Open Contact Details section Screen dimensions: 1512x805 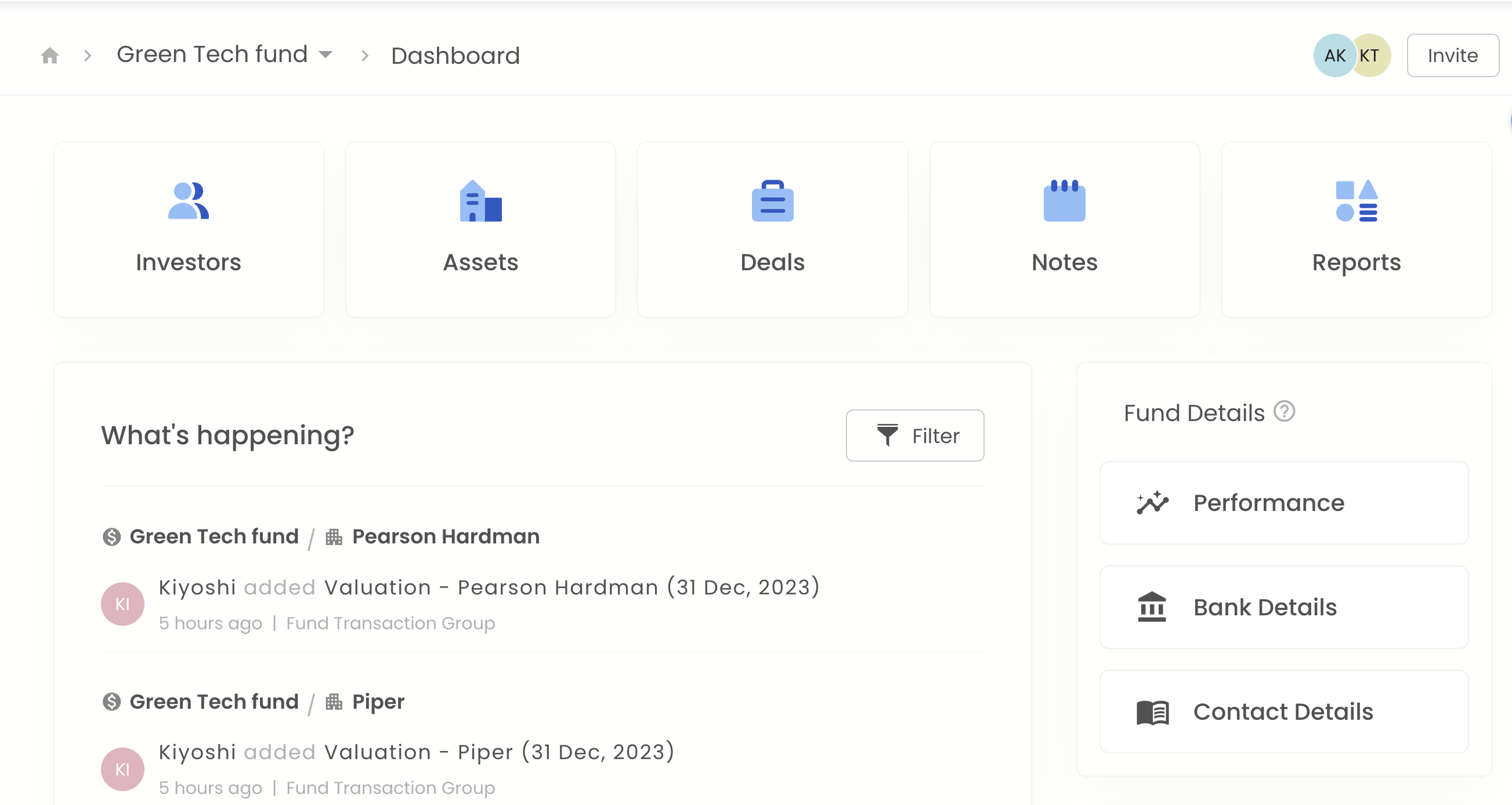pyautogui.click(x=1283, y=712)
